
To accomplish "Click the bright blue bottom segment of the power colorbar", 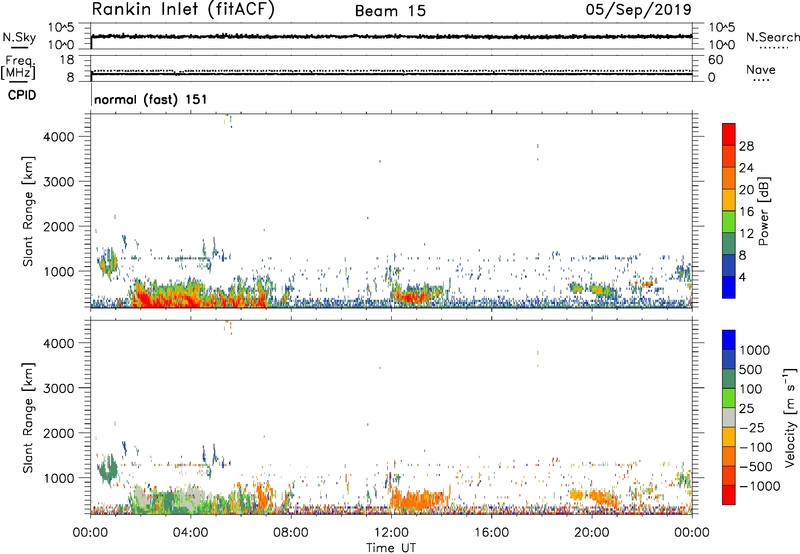I will tap(729, 288).
